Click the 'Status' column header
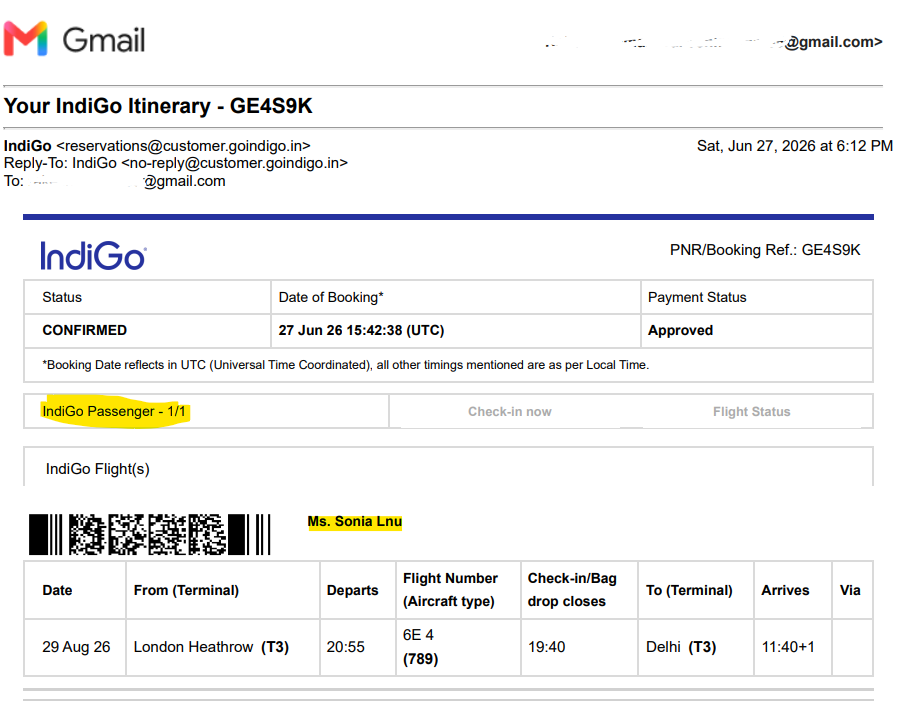900x725 pixels. click(x=62, y=297)
